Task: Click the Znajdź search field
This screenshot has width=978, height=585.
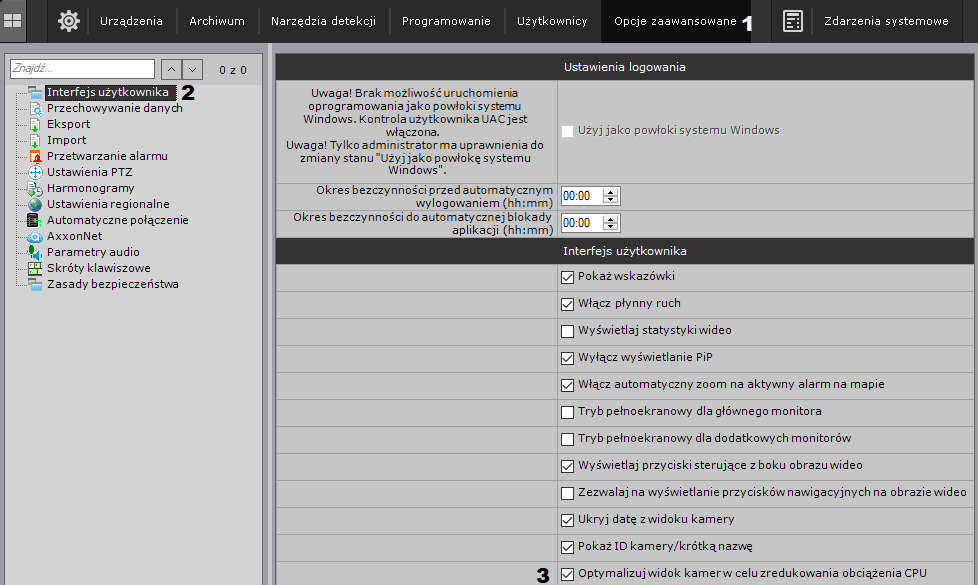Action: pyautogui.click(x=82, y=69)
